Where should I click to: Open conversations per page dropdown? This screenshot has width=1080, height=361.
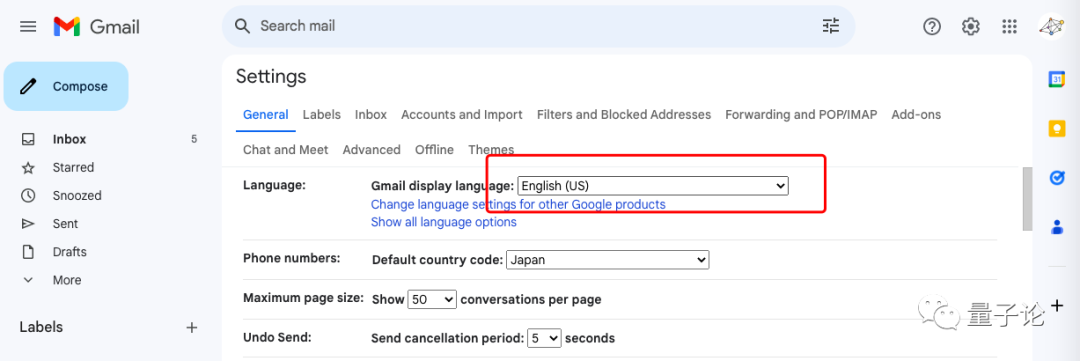433,300
